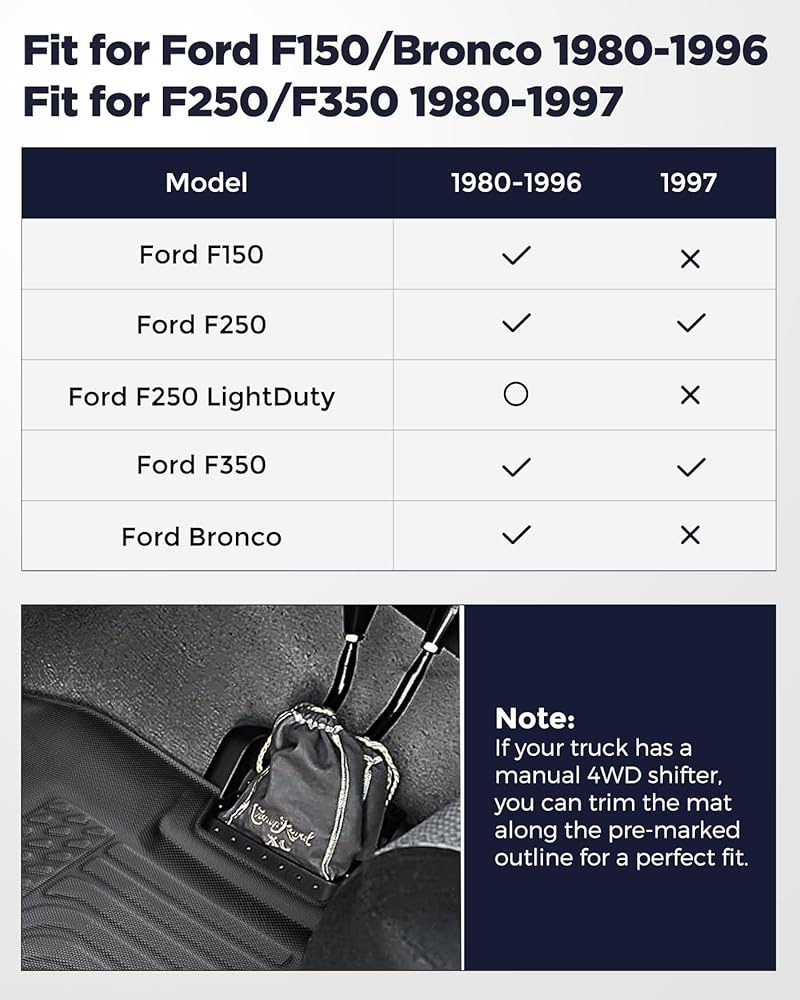This screenshot has width=800, height=1000.
Task: Click the Ford F150 1980-1996 checkmark
Action: pos(516,255)
